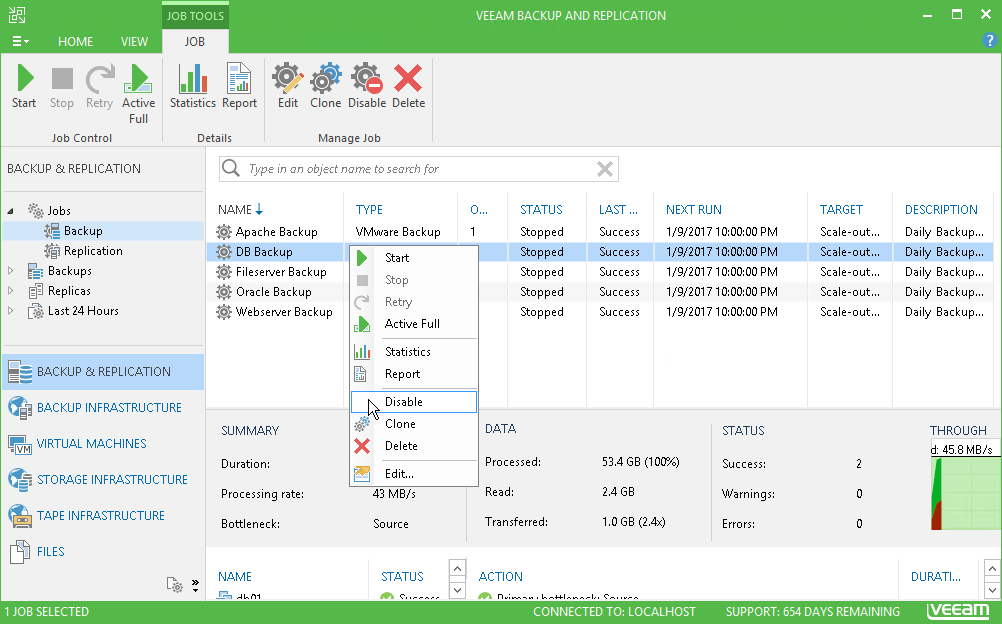Choose Retry in the context menu
Viewport: 1002px width, 624px height.
(x=413, y=302)
